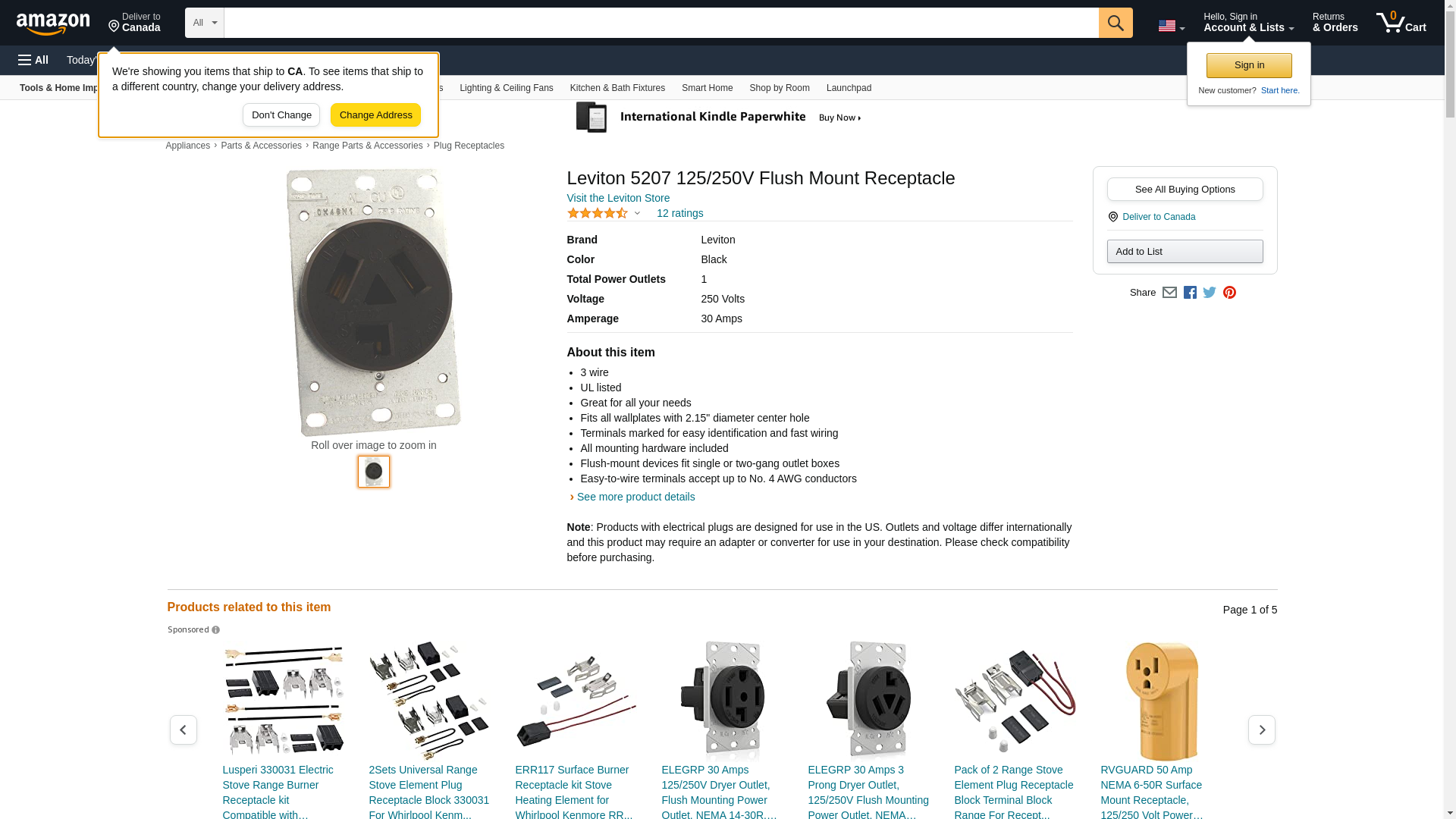Click the Amazon logo
The image size is (1456, 819).
53,24
